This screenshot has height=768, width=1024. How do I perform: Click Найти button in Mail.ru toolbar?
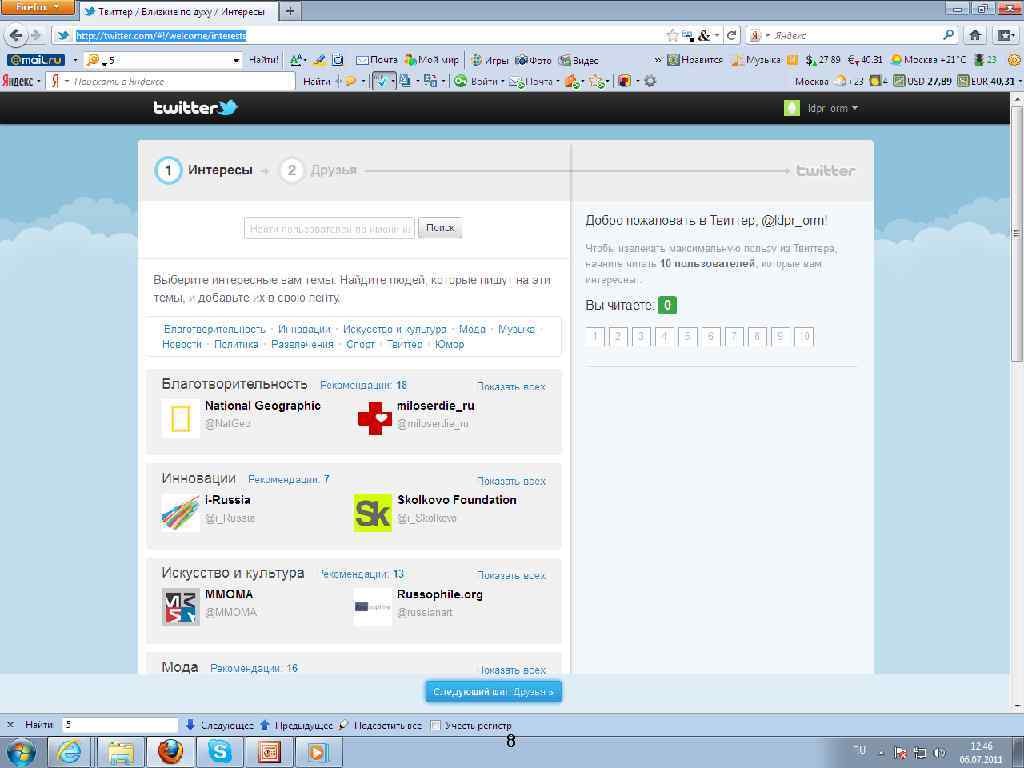[263, 60]
